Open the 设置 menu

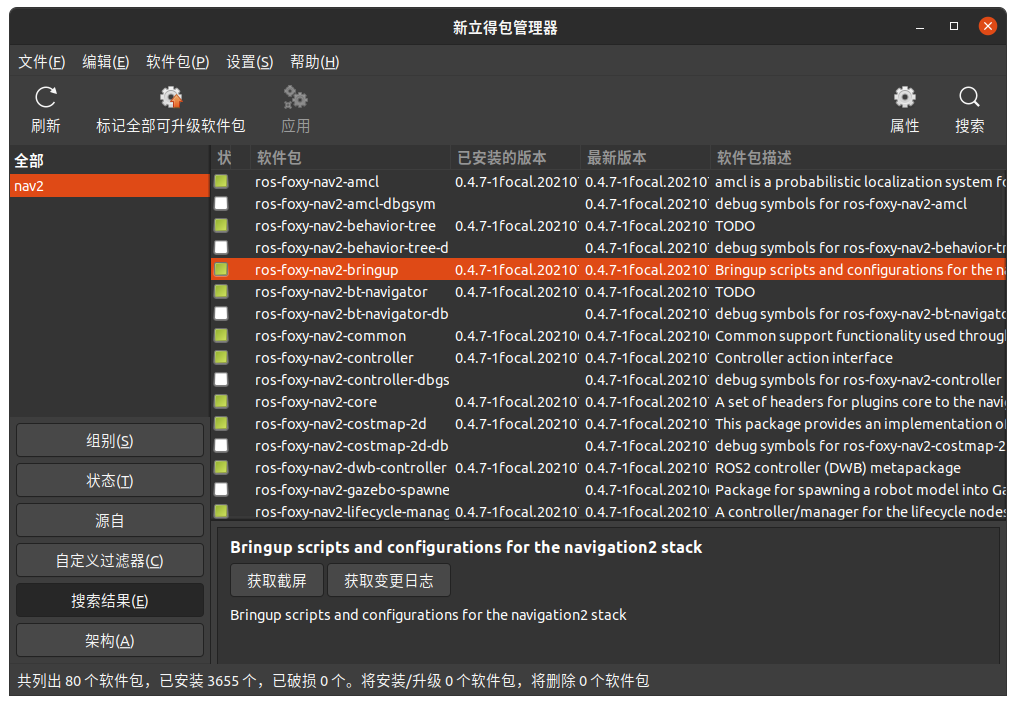pyautogui.click(x=249, y=61)
